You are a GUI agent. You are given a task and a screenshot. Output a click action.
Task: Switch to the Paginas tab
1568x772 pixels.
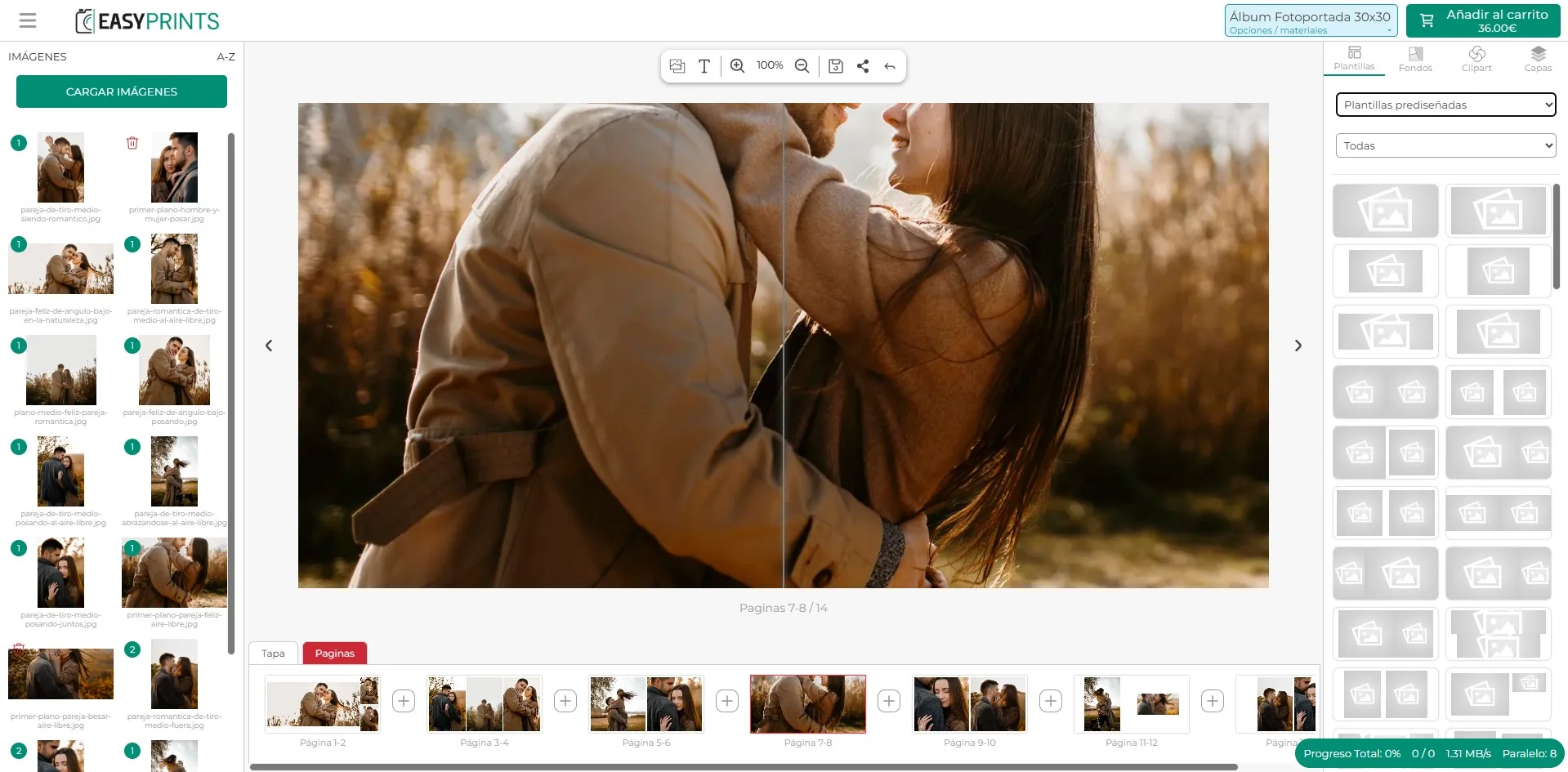[335, 654]
